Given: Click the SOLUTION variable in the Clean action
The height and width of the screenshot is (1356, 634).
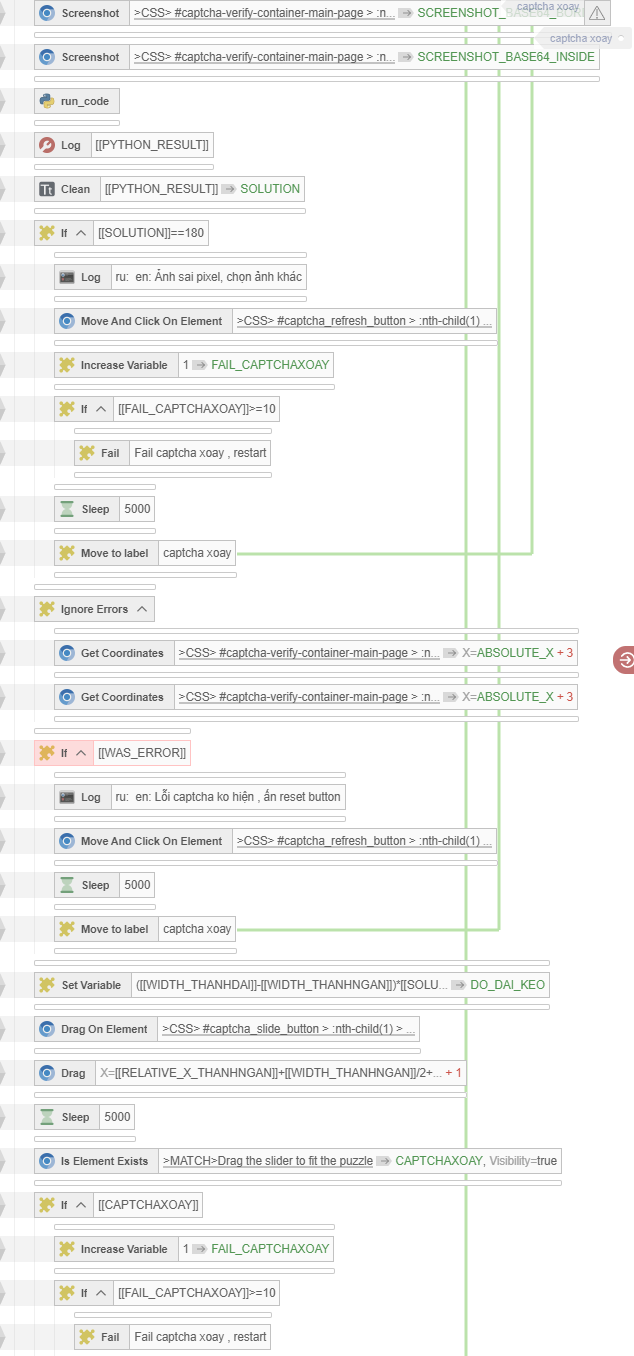Looking at the screenshot, I should pos(269,189).
